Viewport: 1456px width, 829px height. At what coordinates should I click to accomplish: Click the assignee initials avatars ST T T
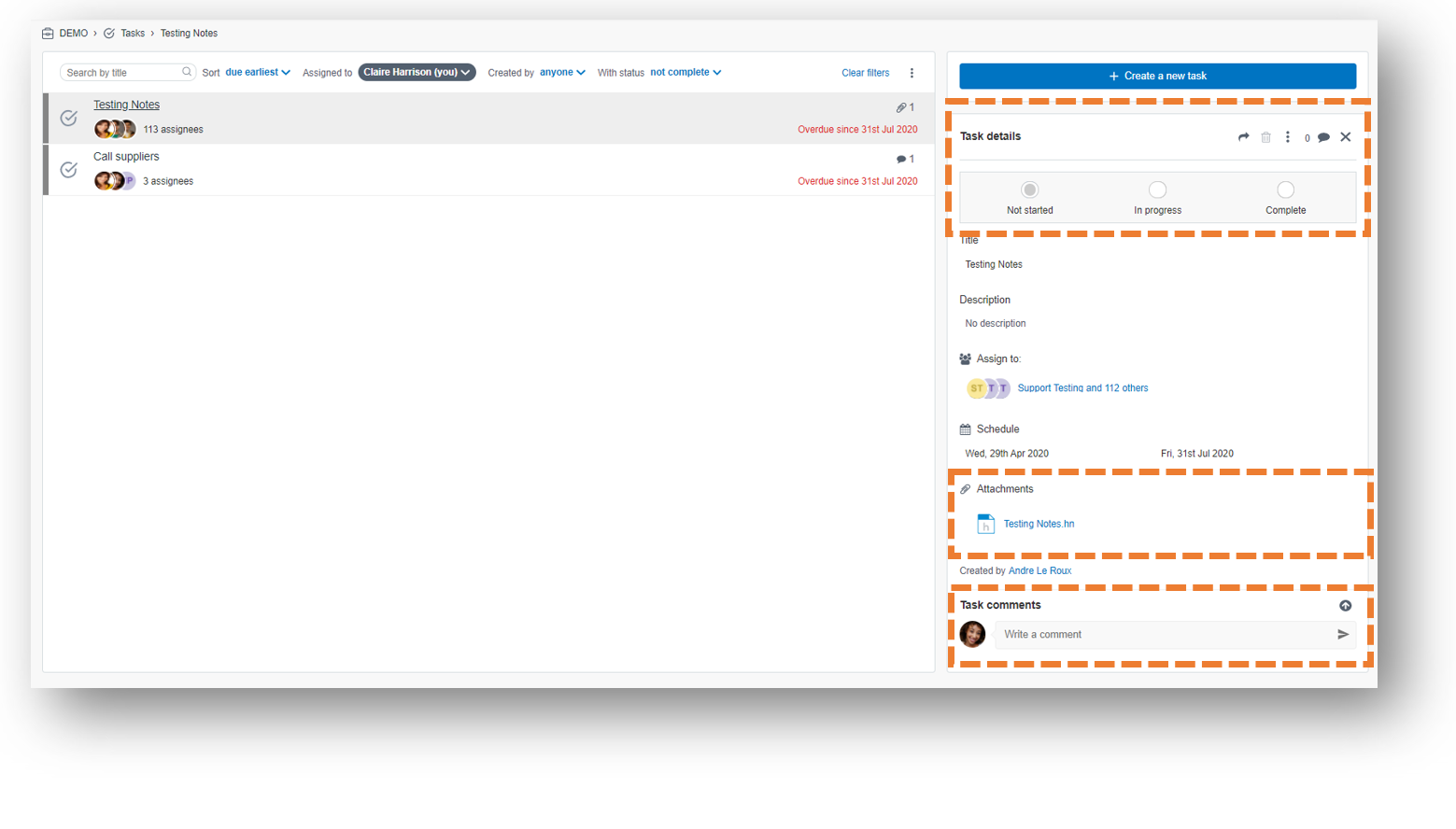tap(988, 388)
